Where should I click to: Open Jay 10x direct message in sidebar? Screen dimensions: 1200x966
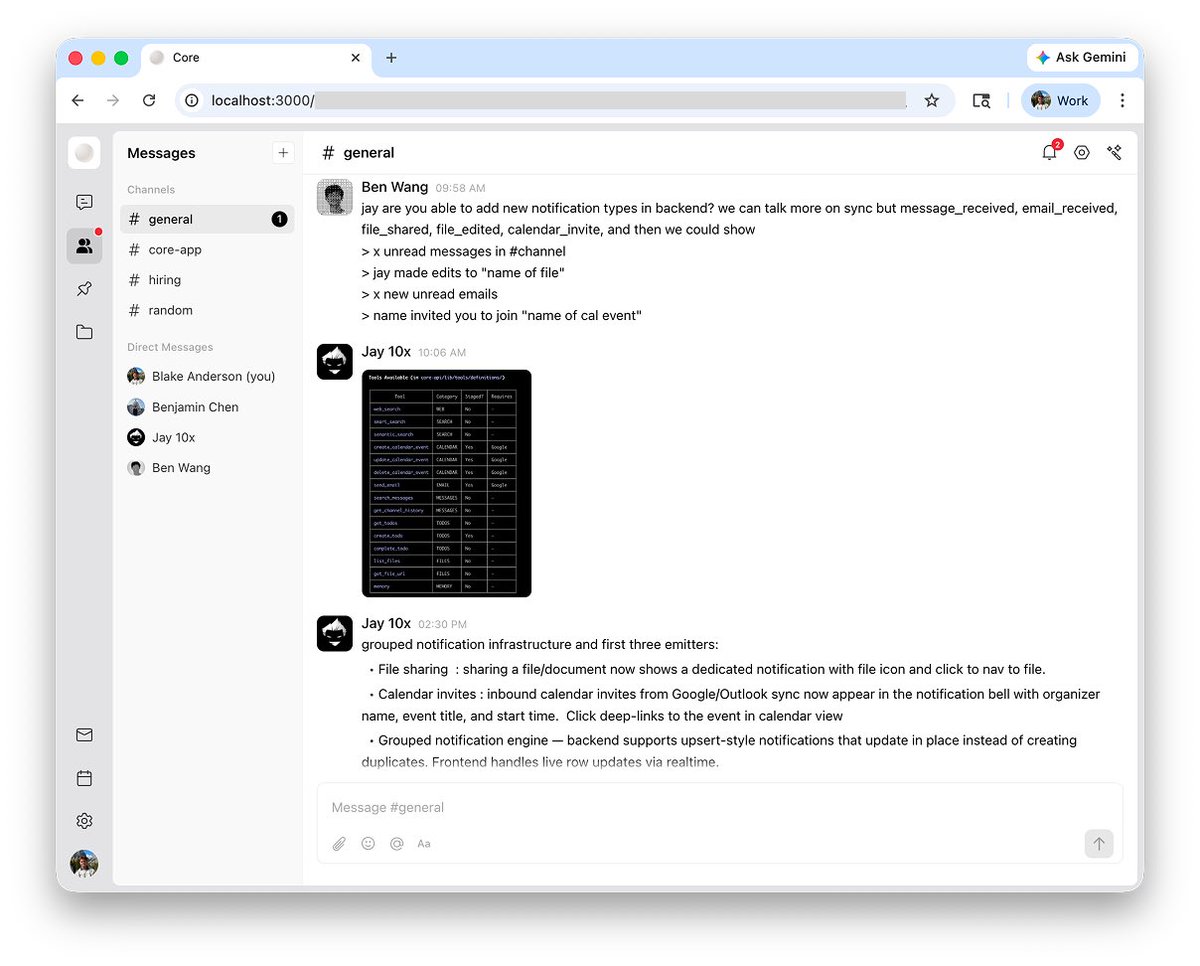[x=207, y=437]
